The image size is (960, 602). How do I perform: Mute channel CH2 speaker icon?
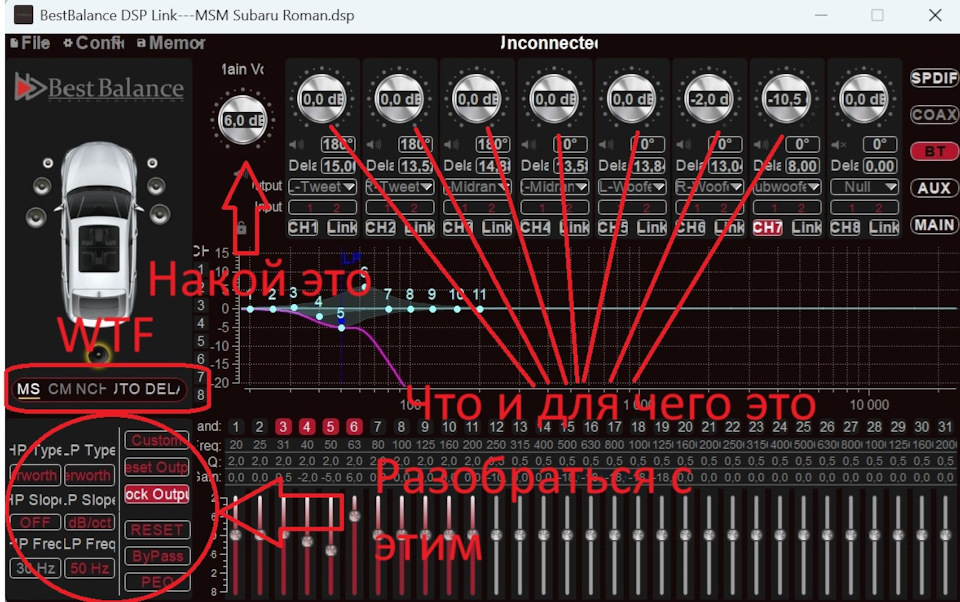coord(373,145)
